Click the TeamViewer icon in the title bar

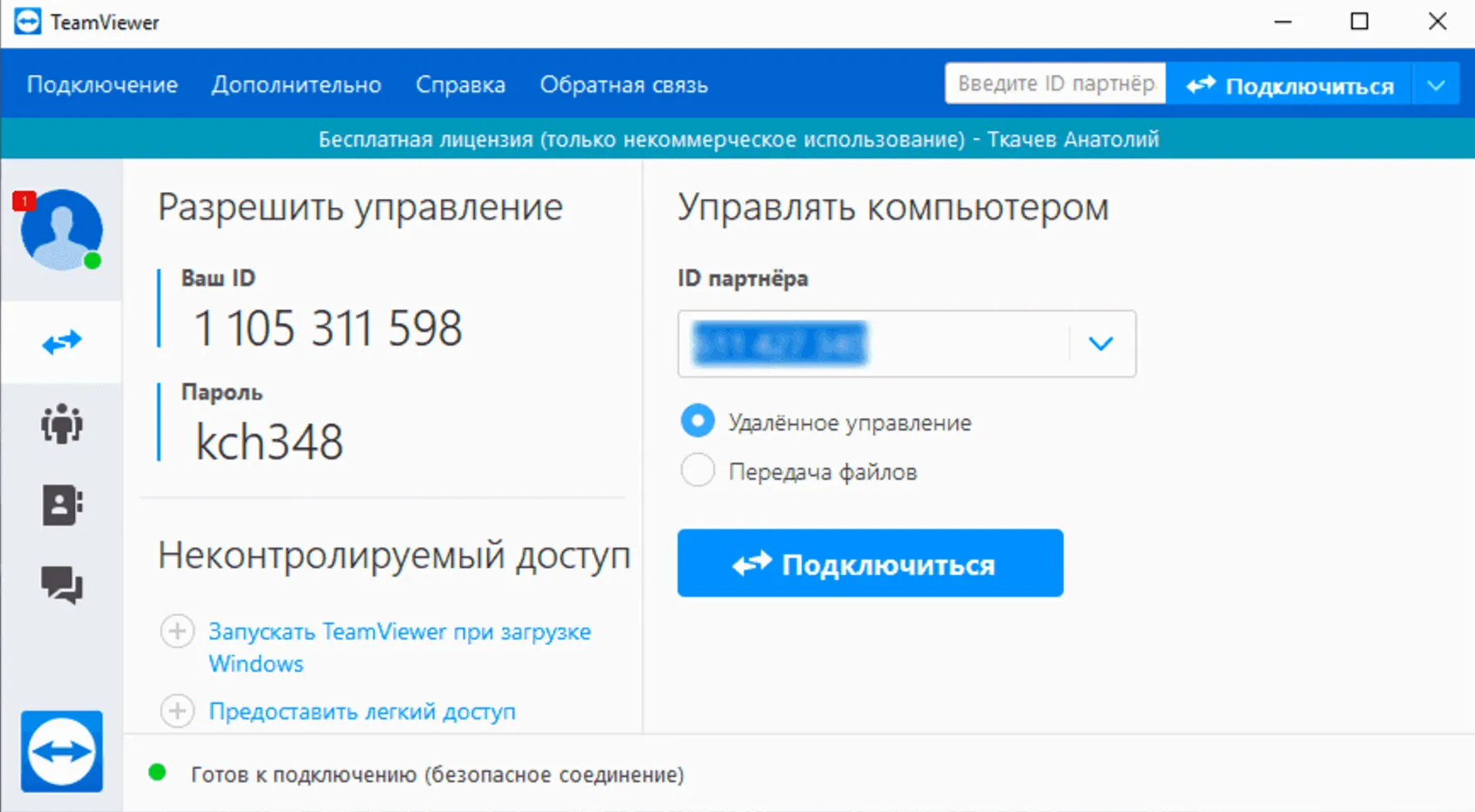click(x=27, y=22)
